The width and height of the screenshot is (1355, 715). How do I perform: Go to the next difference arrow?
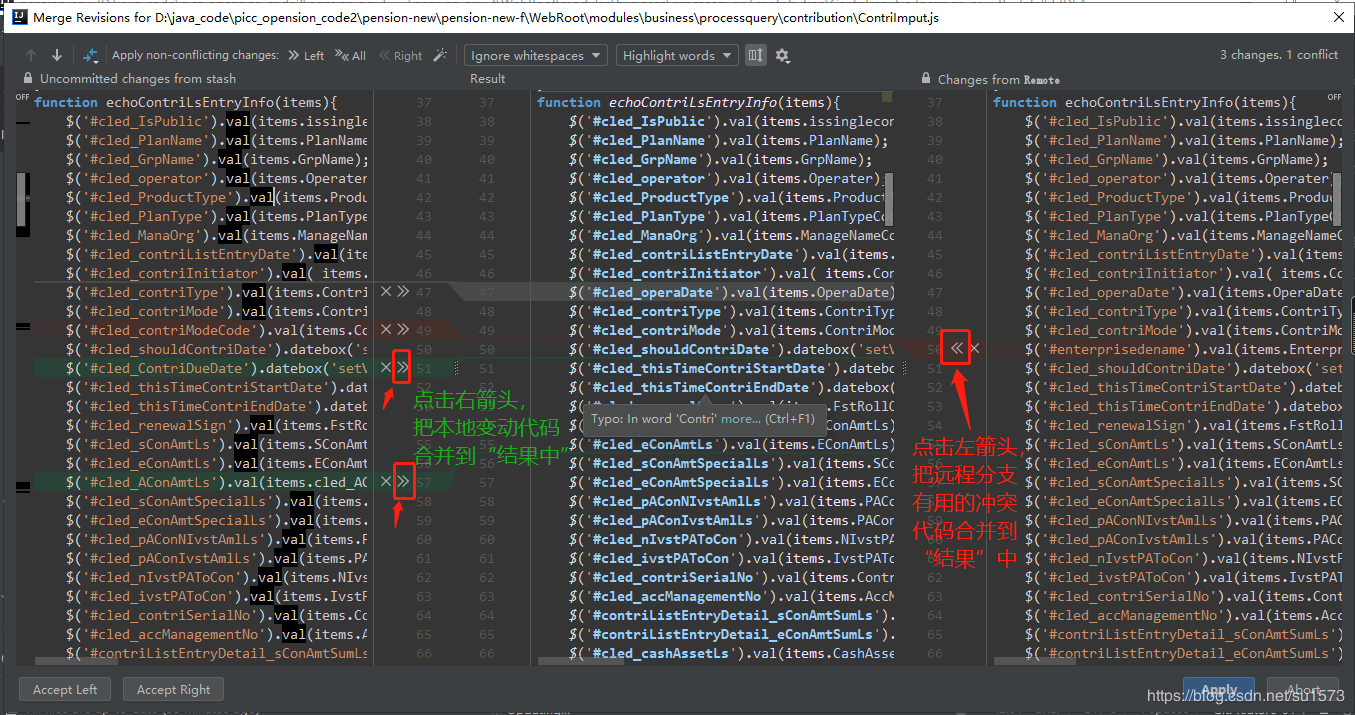56,56
